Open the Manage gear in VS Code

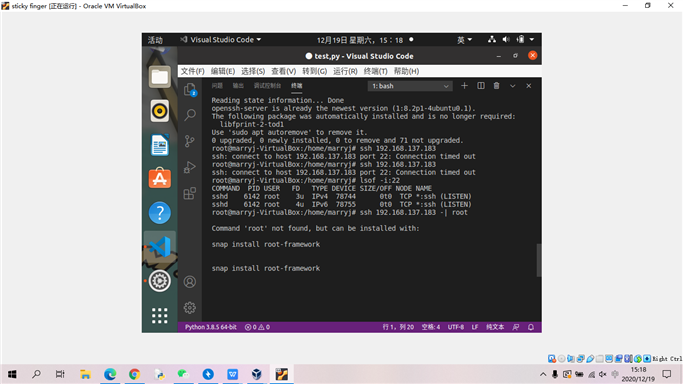click(190, 308)
